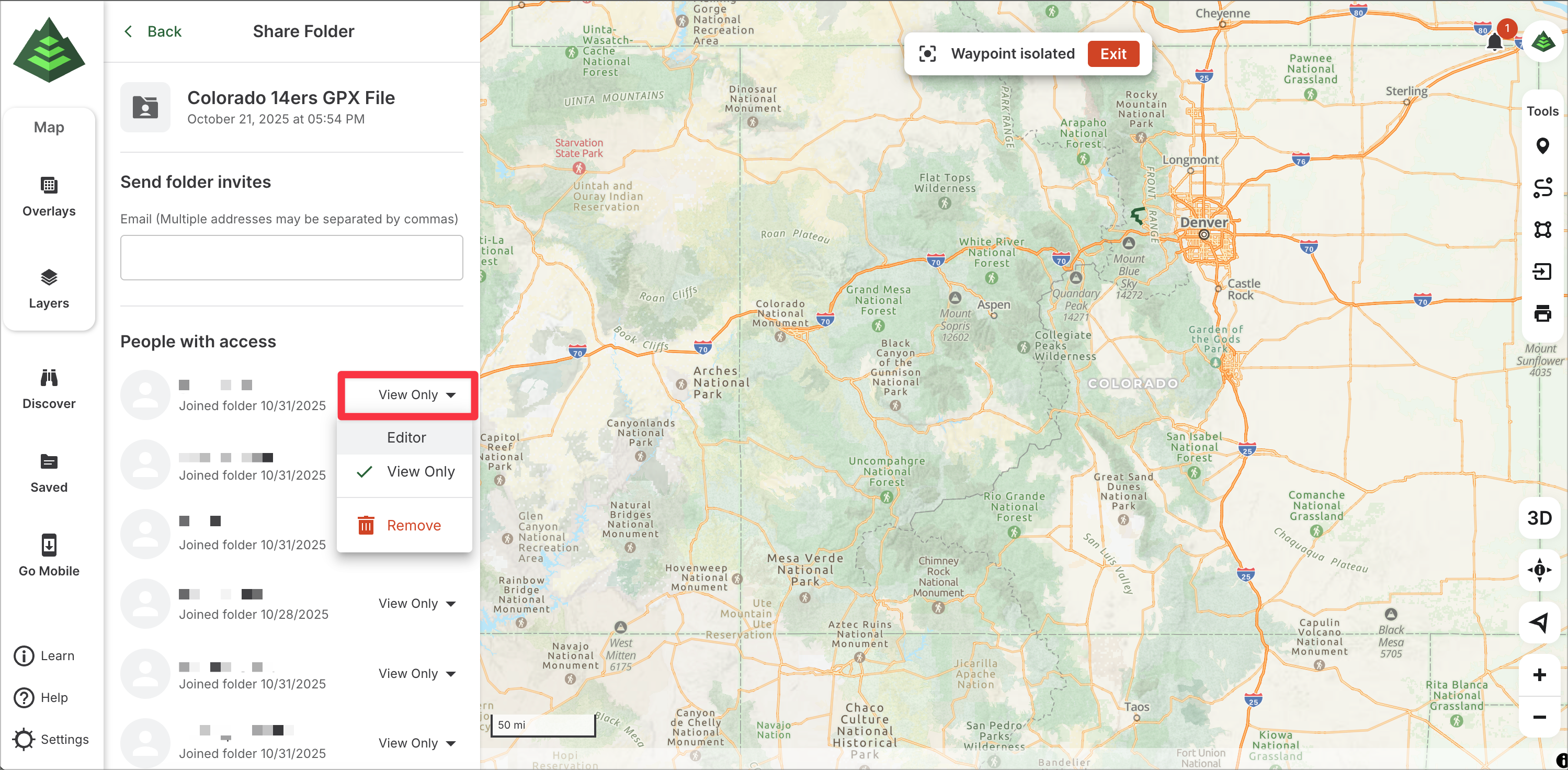Viewport: 1568px width, 770px height.
Task: Choose Editor permission in dropdown menu
Action: pos(406,437)
